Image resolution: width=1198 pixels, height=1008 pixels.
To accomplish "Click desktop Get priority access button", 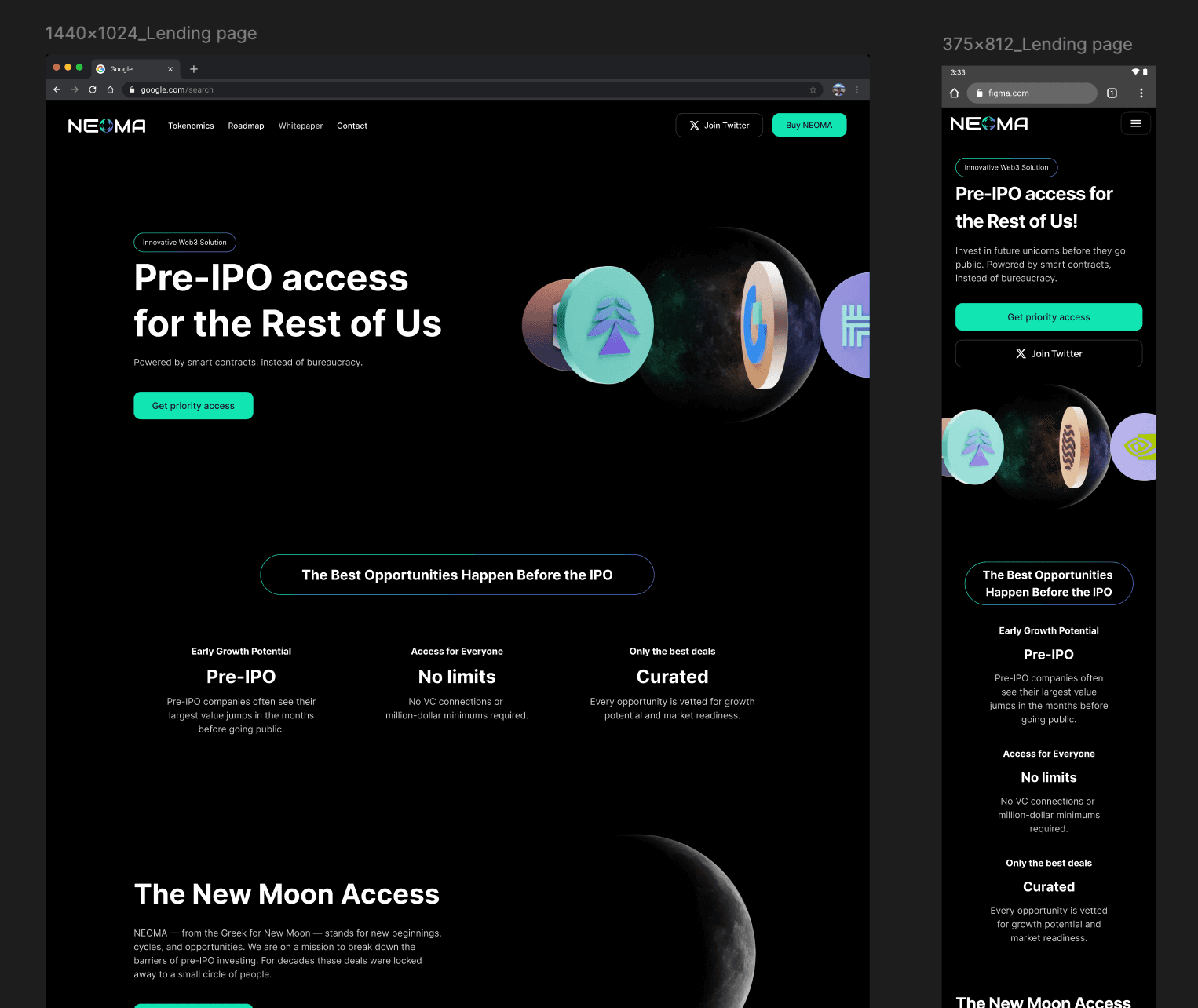I will 193,405.
